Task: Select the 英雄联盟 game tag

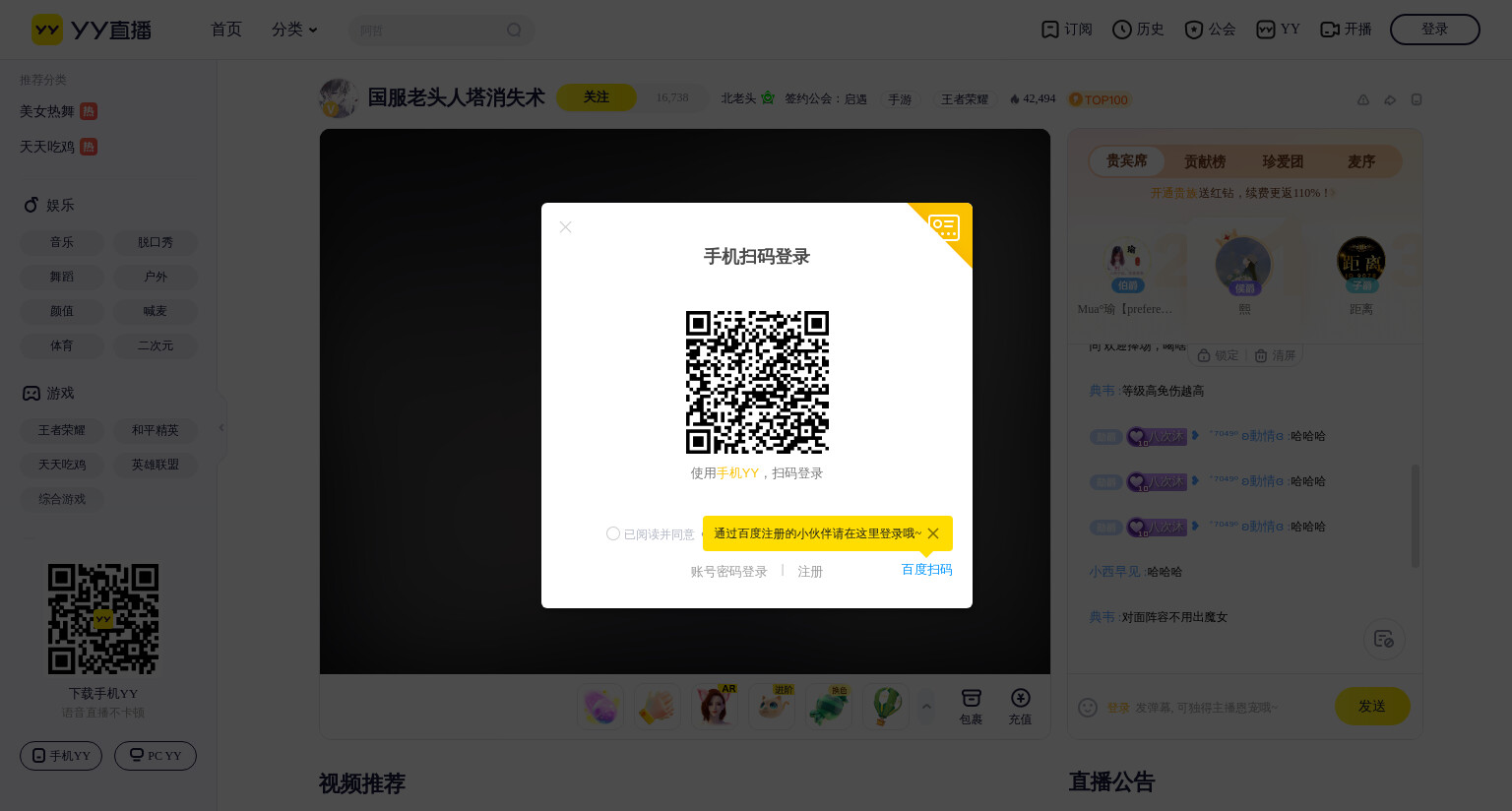Action: pyautogui.click(x=156, y=465)
